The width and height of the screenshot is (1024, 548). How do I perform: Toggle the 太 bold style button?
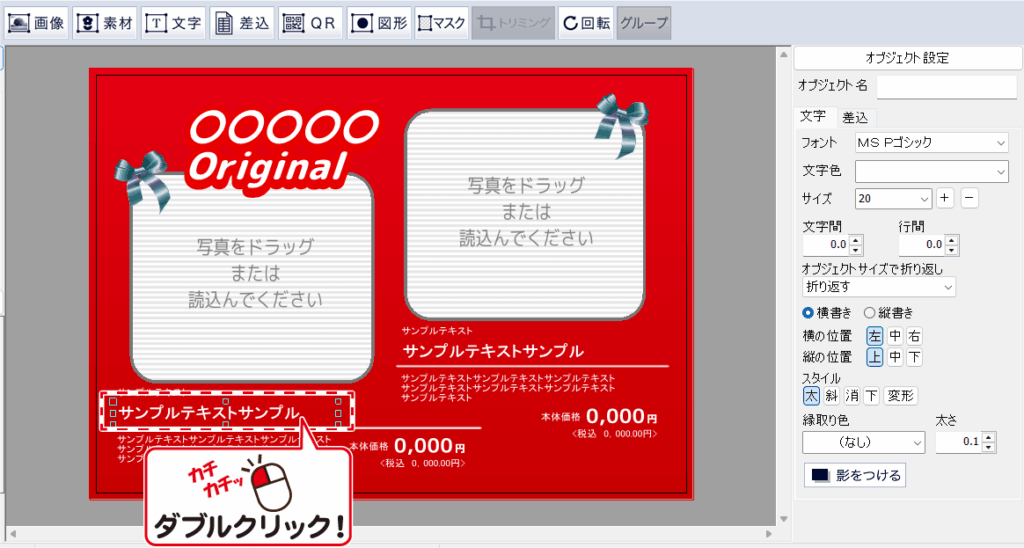812,396
